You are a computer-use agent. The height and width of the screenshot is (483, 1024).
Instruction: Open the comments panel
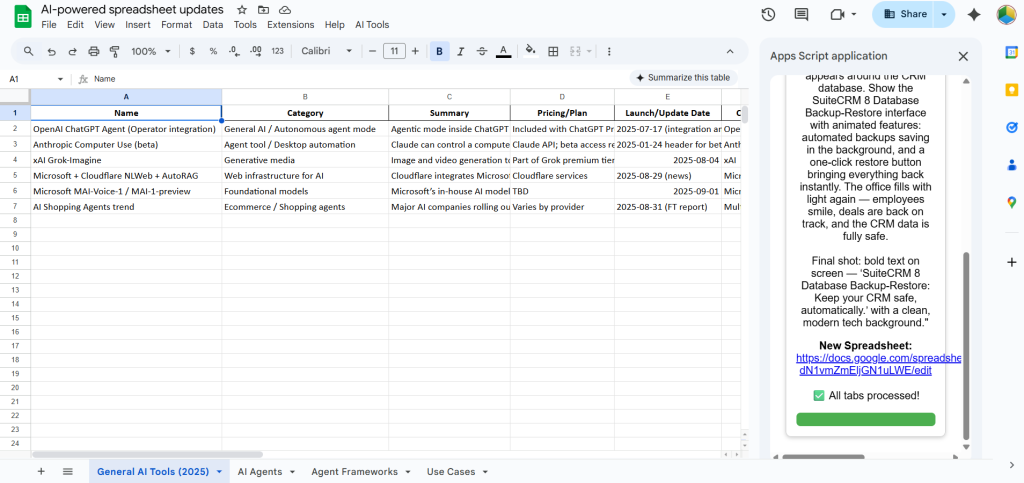801,14
